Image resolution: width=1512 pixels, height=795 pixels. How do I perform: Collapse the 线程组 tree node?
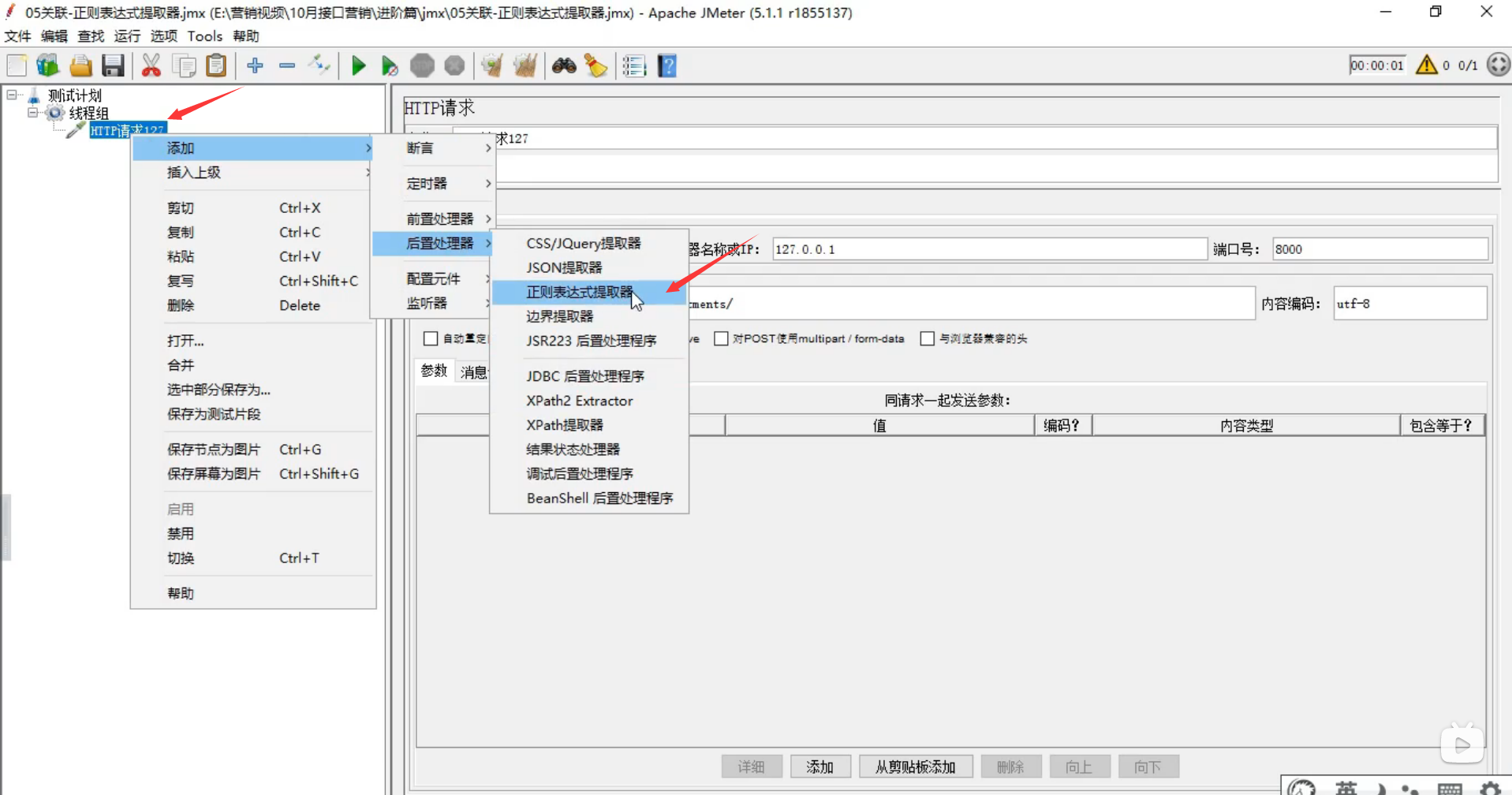point(32,112)
